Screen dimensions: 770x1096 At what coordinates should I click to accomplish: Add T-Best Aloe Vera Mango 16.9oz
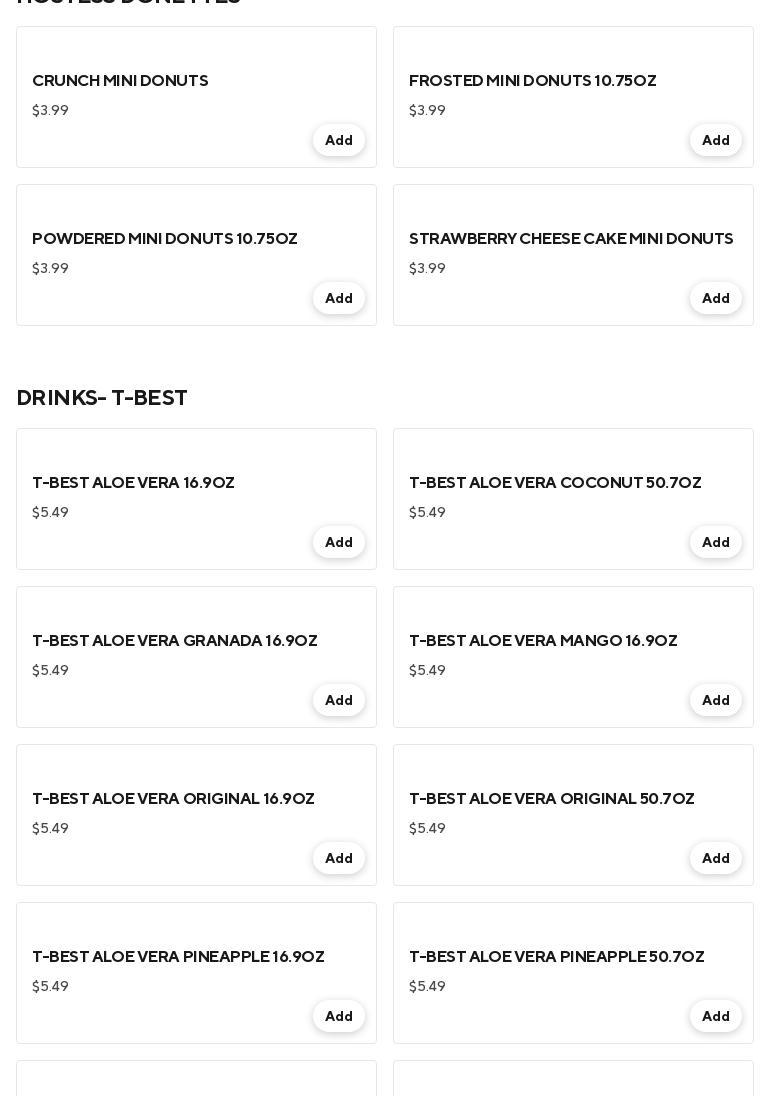[715, 701]
